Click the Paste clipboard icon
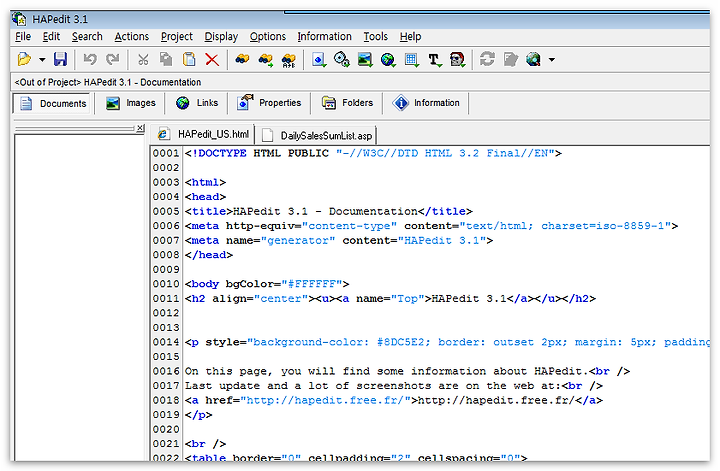The height and width of the screenshot is (471, 720). click(189, 59)
